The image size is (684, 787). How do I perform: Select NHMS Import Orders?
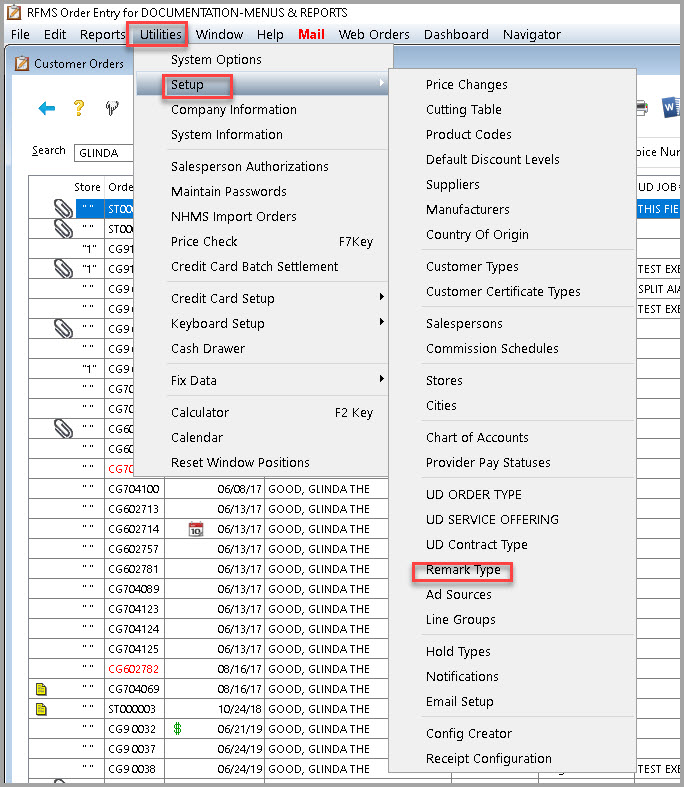coord(233,216)
